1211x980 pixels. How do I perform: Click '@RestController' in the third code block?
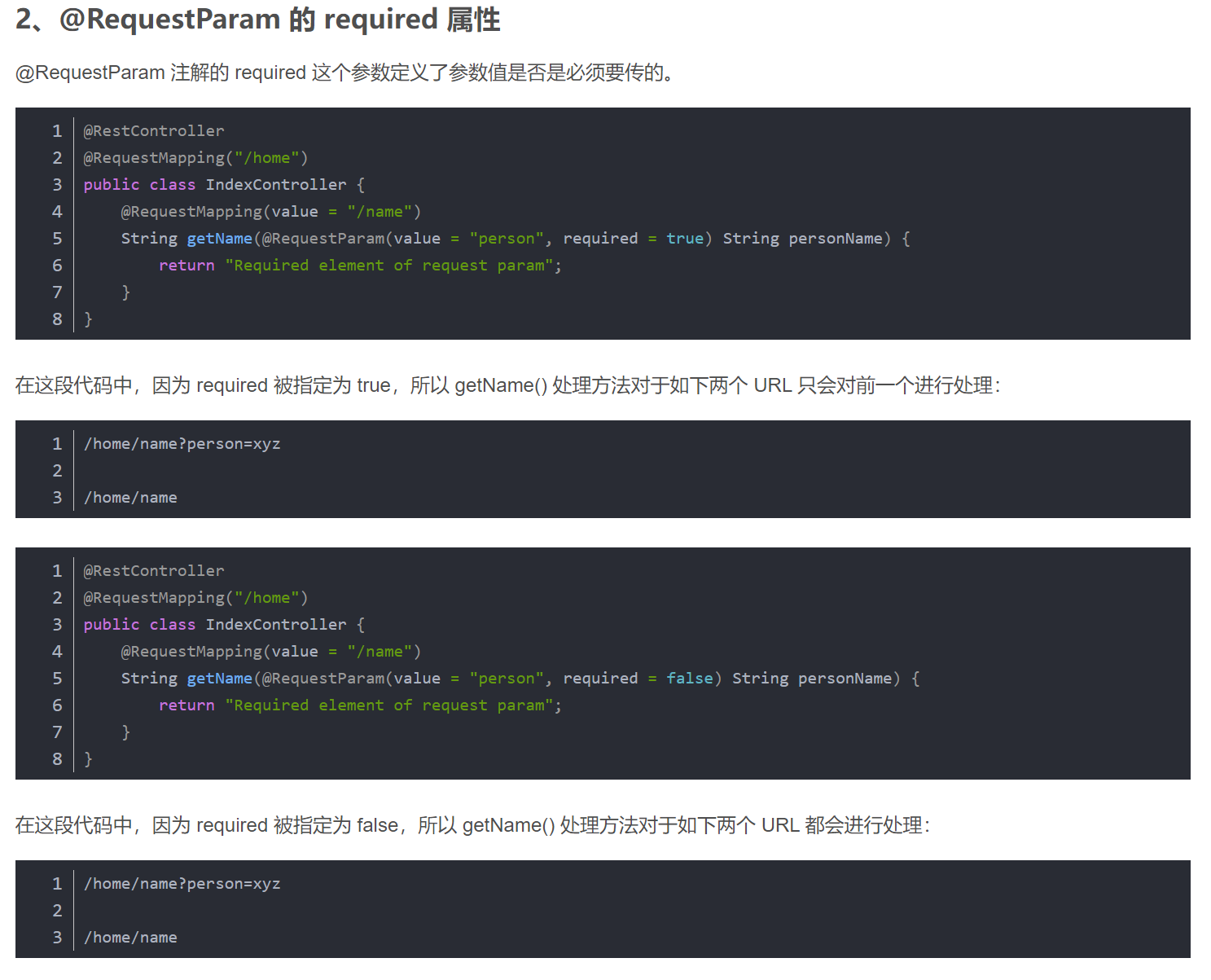[154, 570]
